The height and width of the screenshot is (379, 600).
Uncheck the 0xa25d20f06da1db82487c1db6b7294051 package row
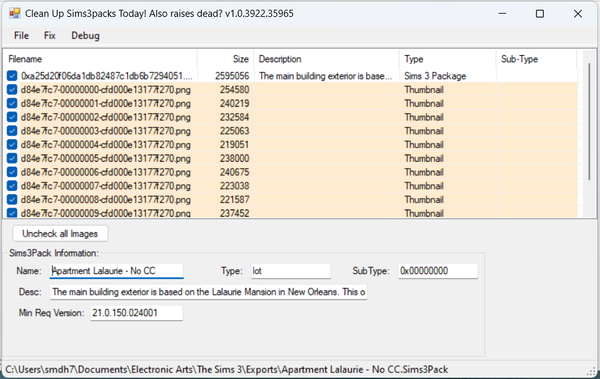pyautogui.click(x=12, y=76)
